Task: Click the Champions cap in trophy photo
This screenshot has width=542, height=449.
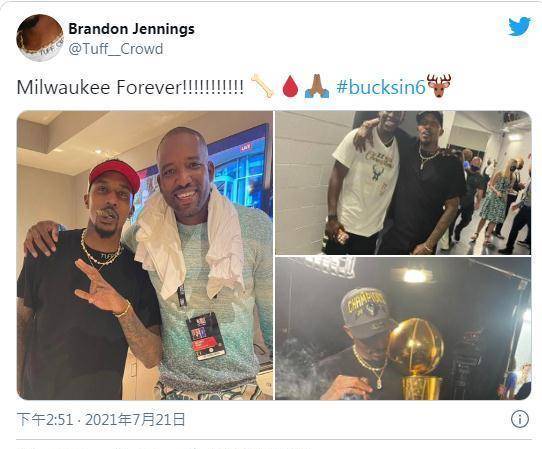Action: coord(366,312)
